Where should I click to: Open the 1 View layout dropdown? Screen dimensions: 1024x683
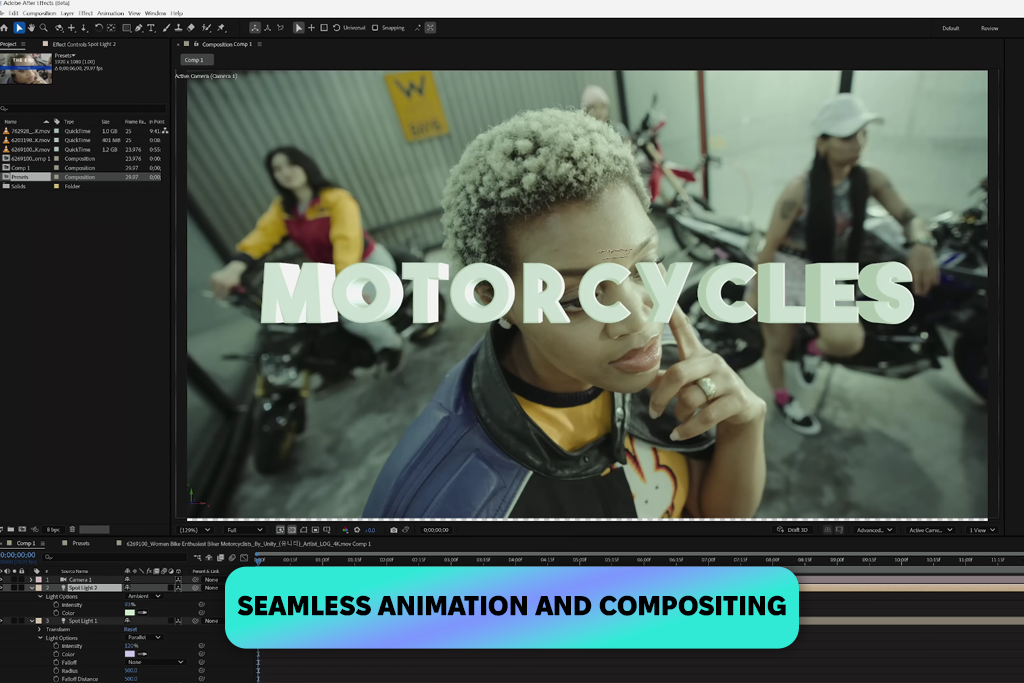click(x=982, y=530)
